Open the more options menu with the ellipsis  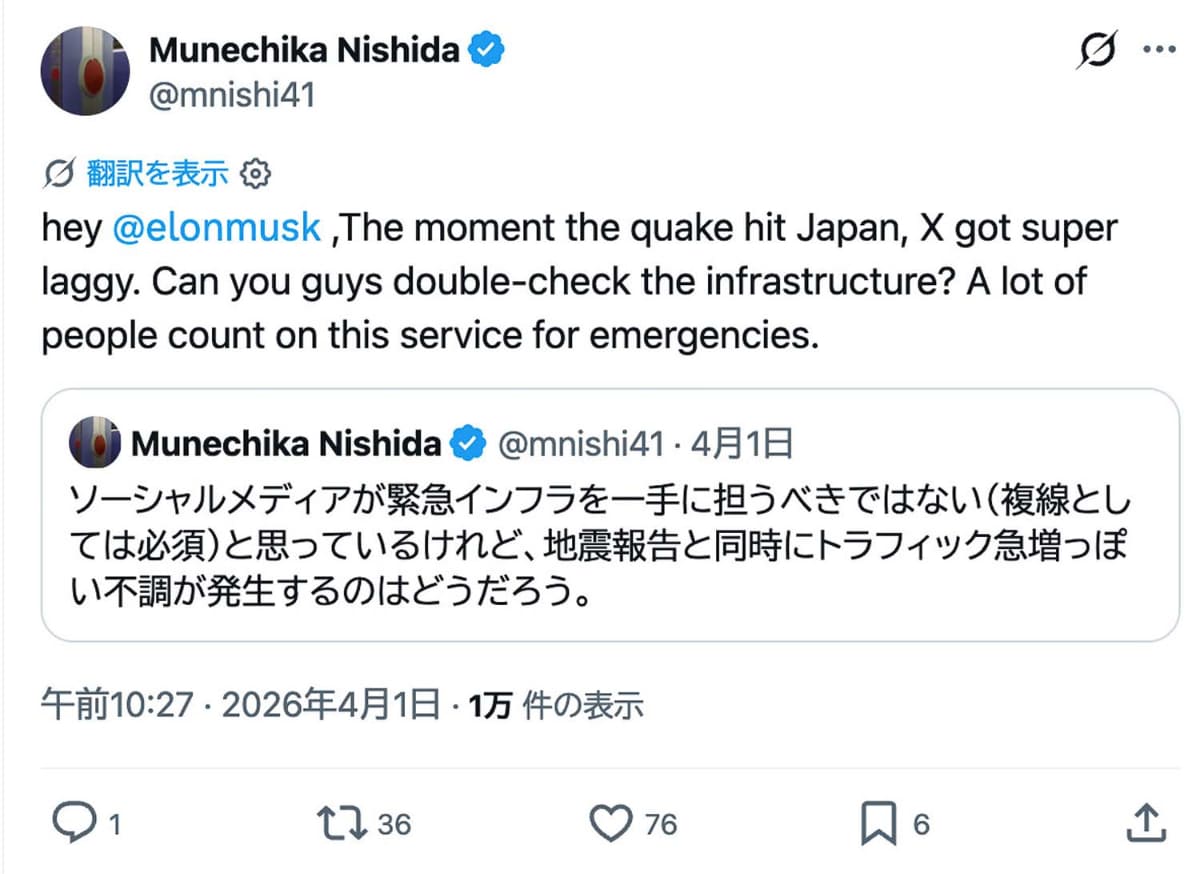[x=1160, y=47]
